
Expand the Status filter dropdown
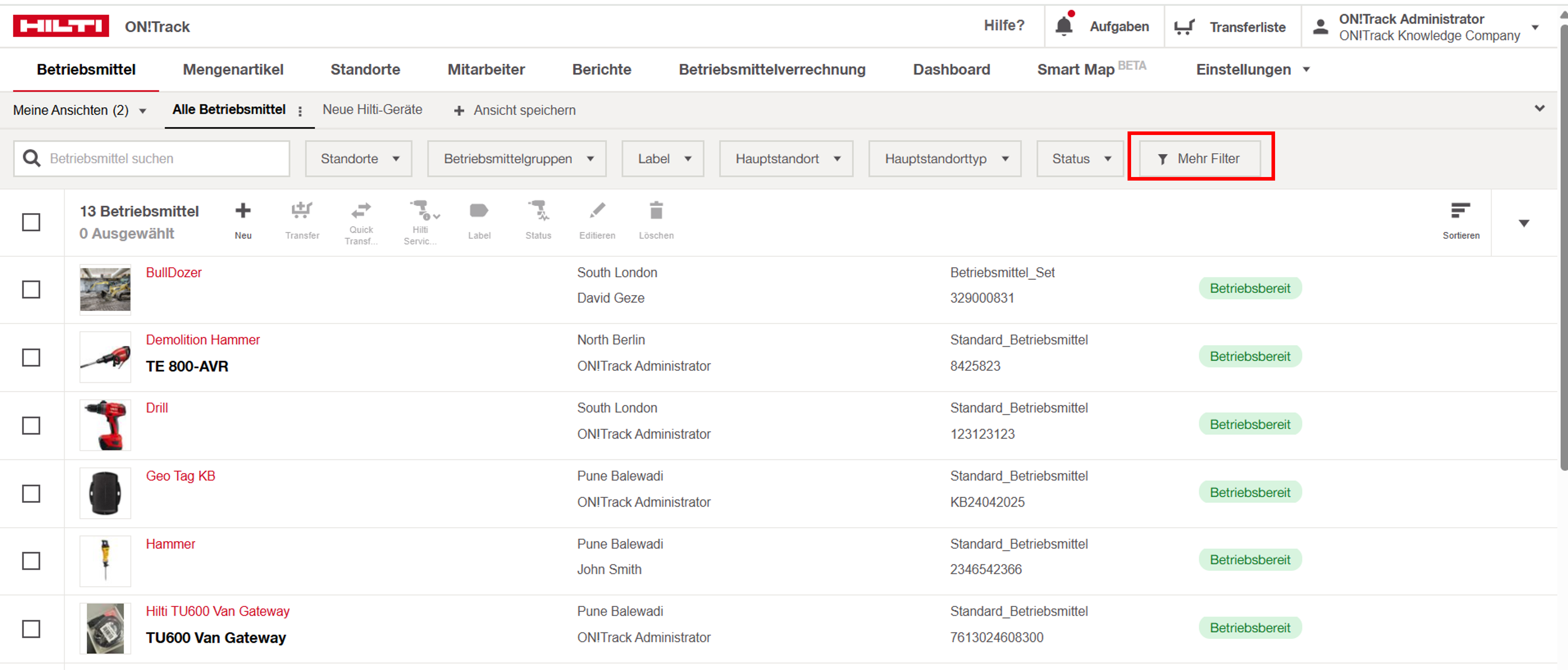point(1080,159)
